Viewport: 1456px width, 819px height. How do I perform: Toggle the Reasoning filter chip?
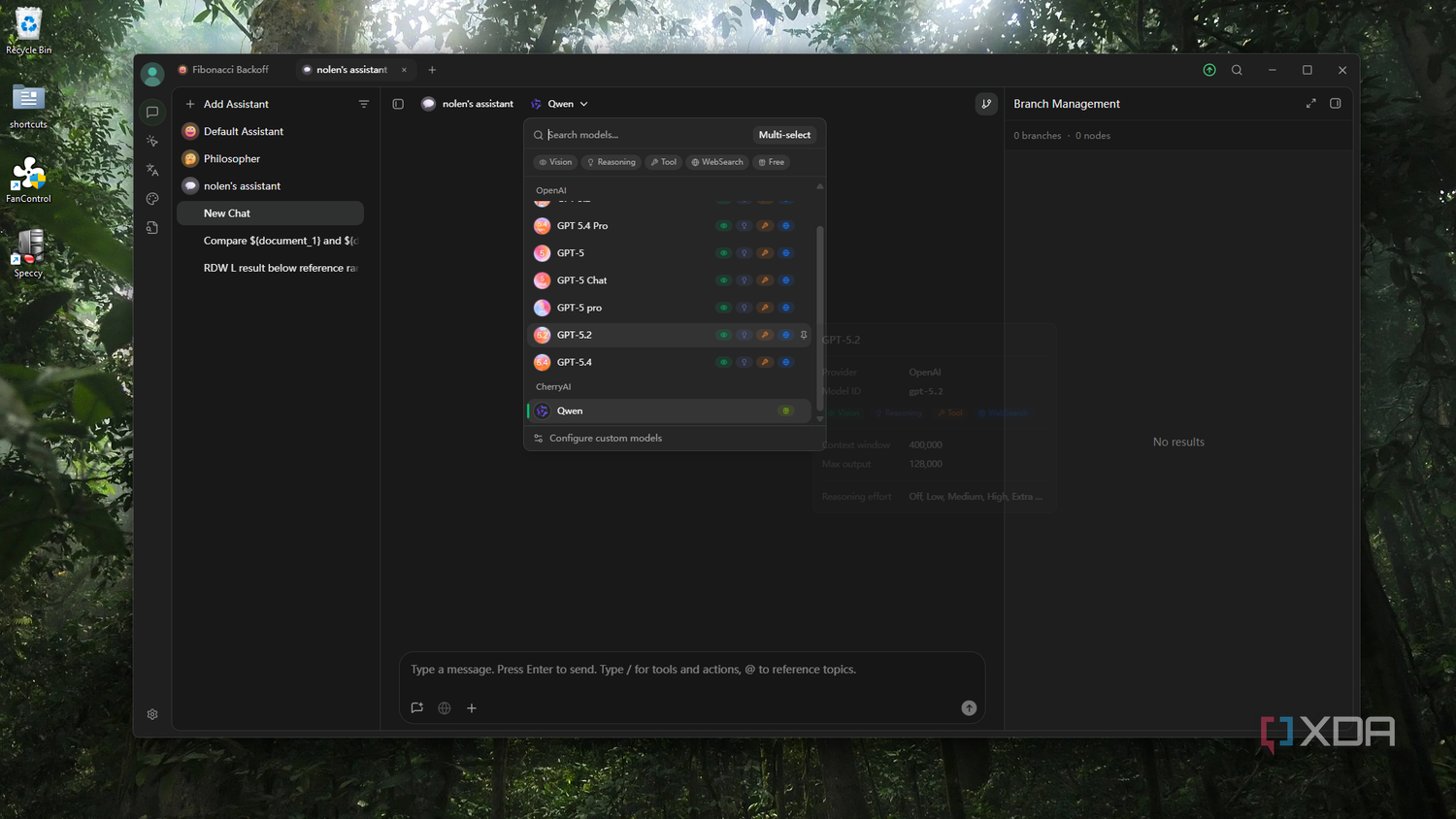612,162
